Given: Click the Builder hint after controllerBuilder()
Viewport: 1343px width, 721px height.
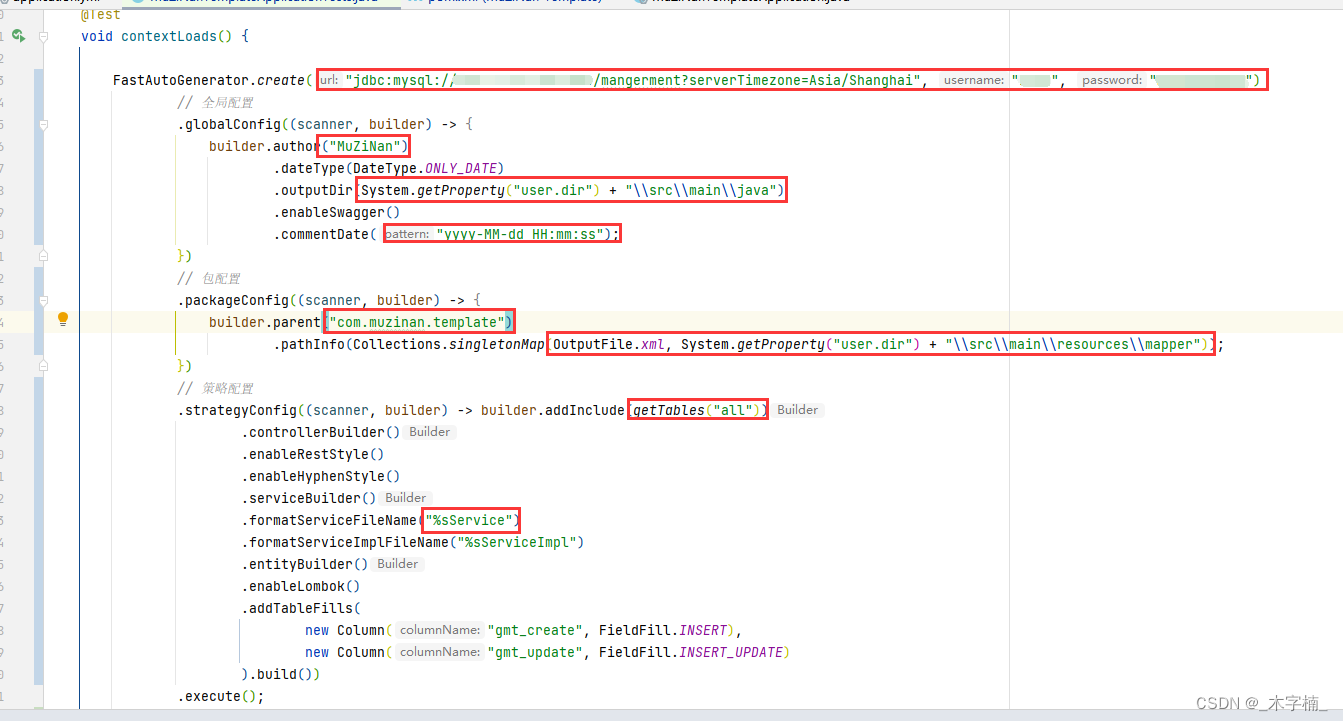Looking at the screenshot, I should 430,432.
